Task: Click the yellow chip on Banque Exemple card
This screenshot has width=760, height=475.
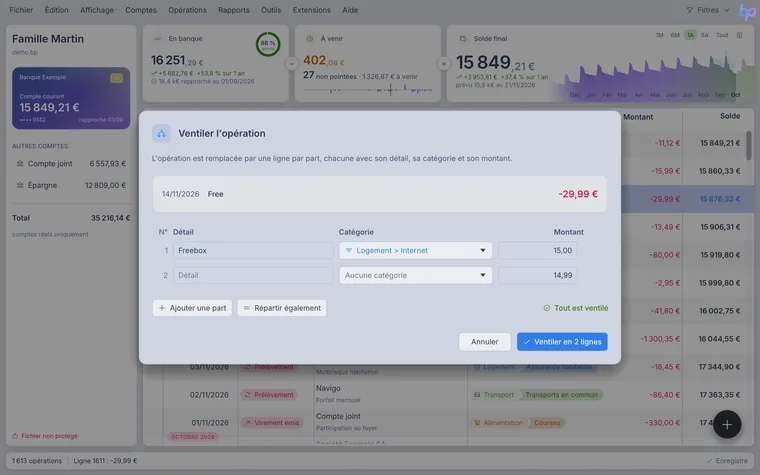Action: pos(116,78)
